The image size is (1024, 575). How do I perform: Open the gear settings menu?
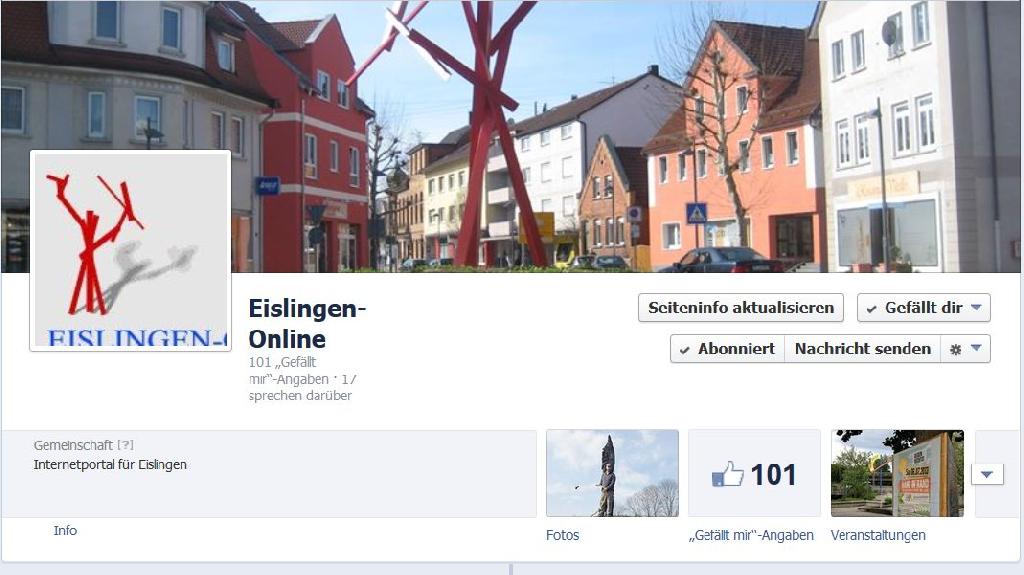coord(966,349)
